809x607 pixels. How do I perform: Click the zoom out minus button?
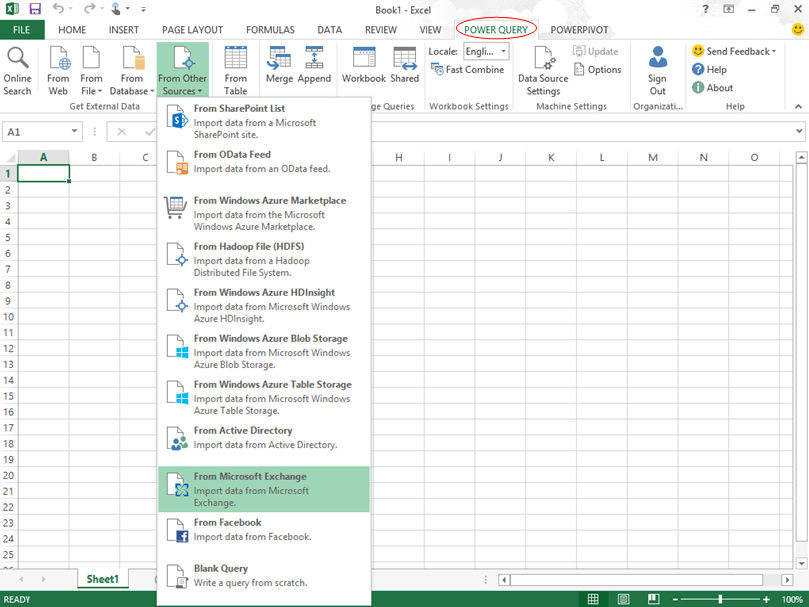675,599
